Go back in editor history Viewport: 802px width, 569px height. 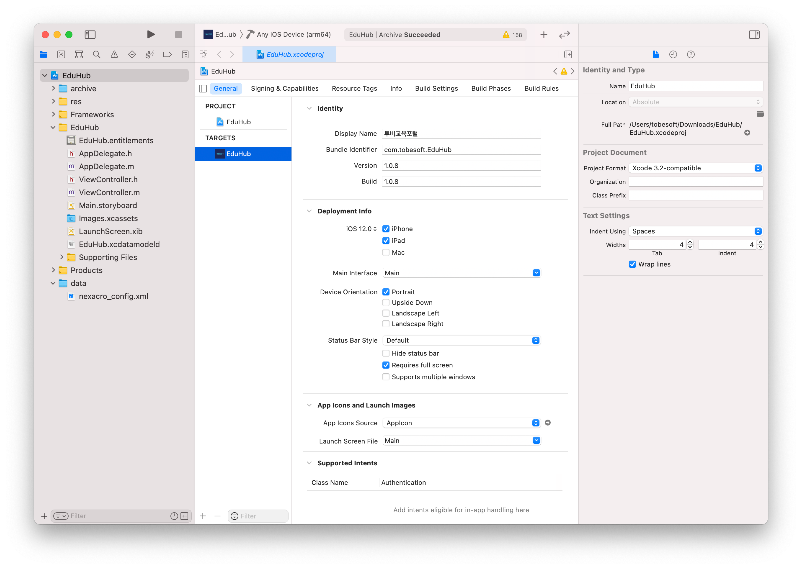(x=219, y=54)
